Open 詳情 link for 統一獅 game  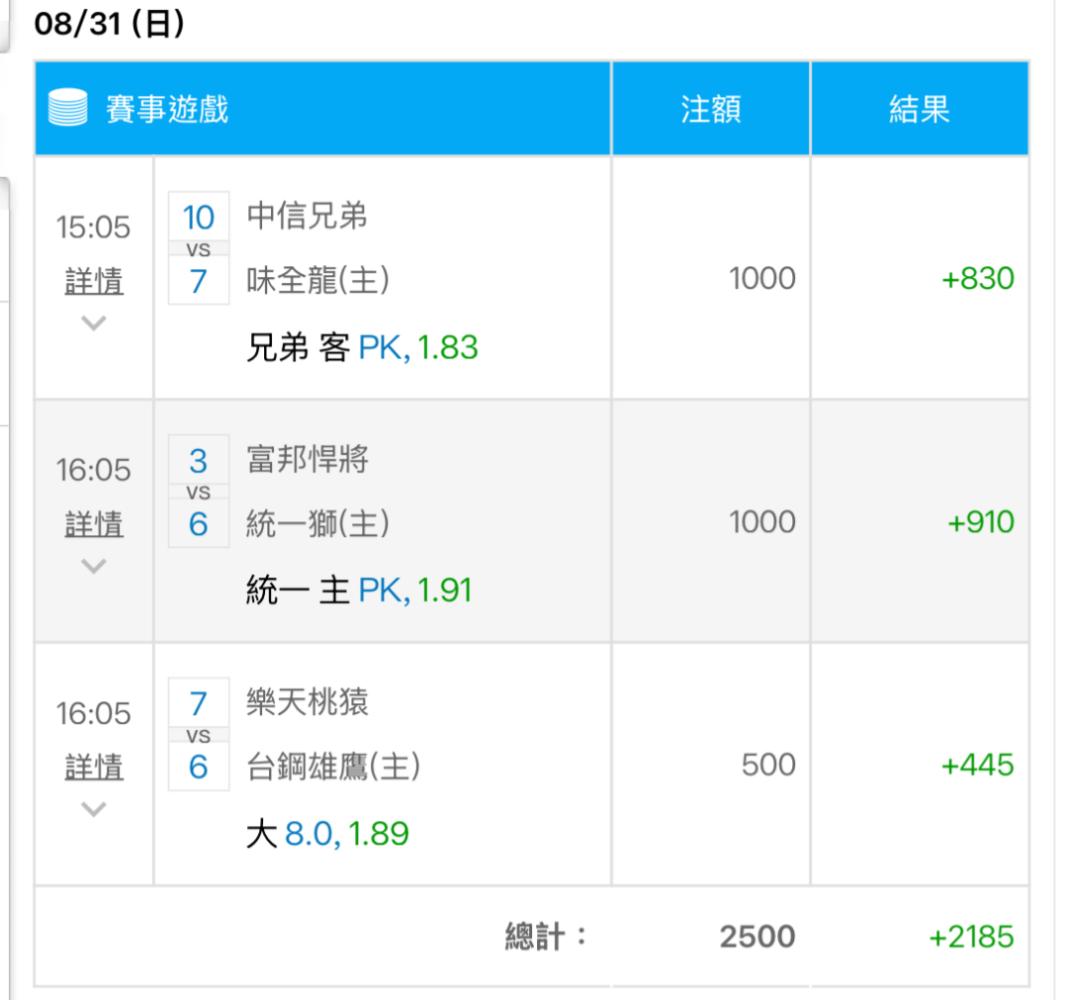tap(94, 523)
